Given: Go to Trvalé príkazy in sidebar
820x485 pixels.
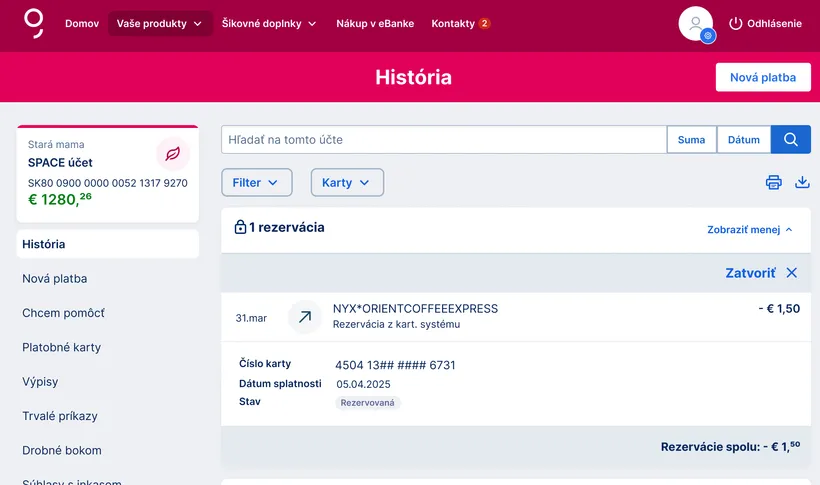Looking at the screenshot, I should pyautogui.click(x=60, y=416).
